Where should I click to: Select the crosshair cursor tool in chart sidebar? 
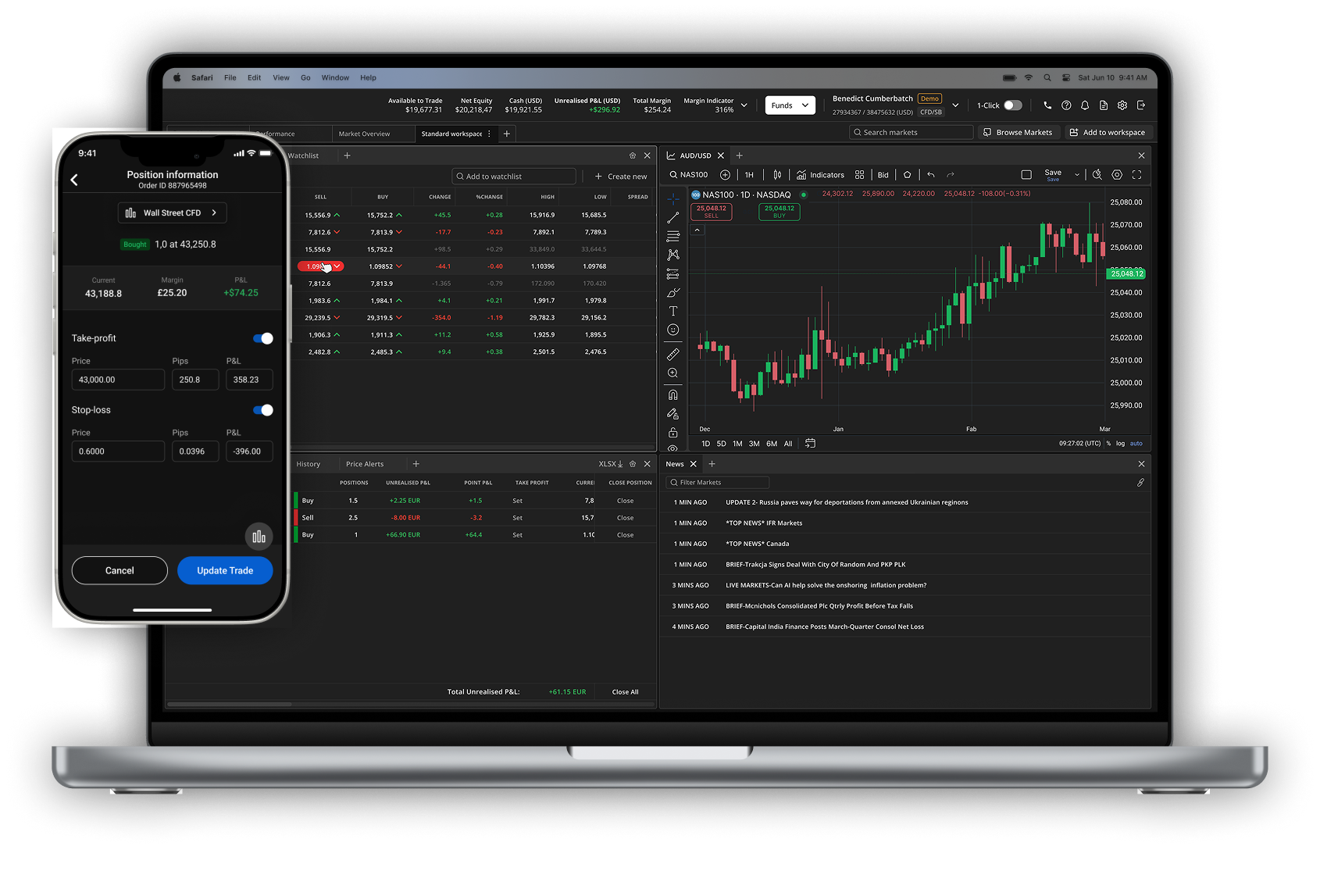(x=672, y=198)
